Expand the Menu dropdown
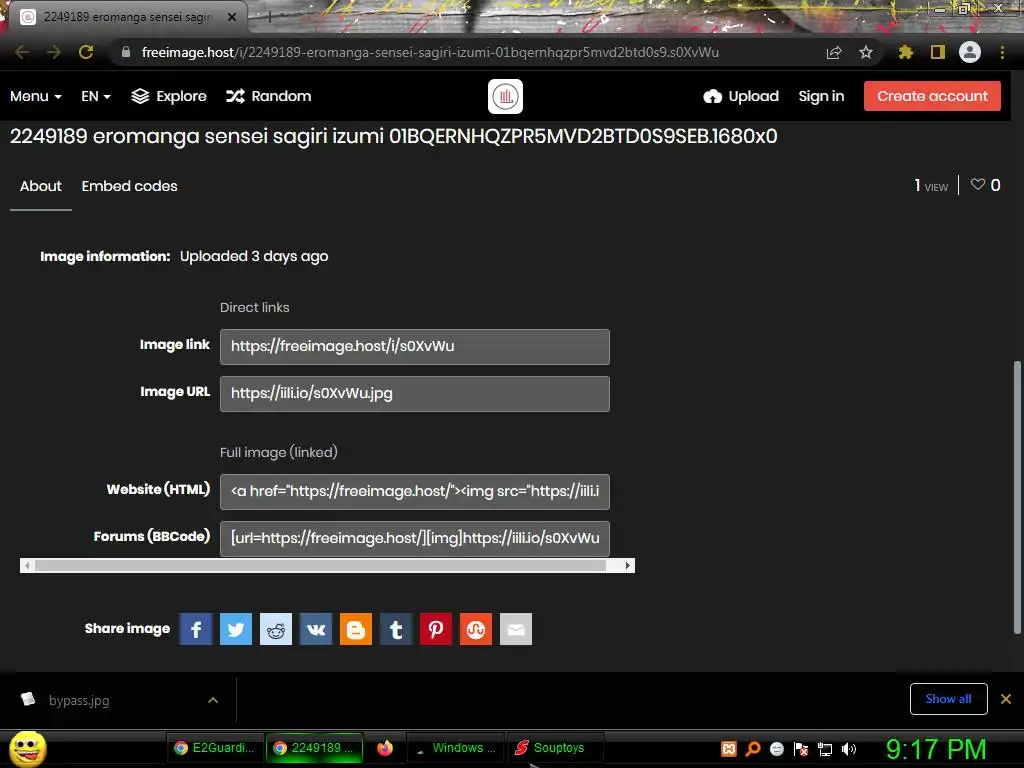This screenshot has width=1024, height=768. [36, 96]
